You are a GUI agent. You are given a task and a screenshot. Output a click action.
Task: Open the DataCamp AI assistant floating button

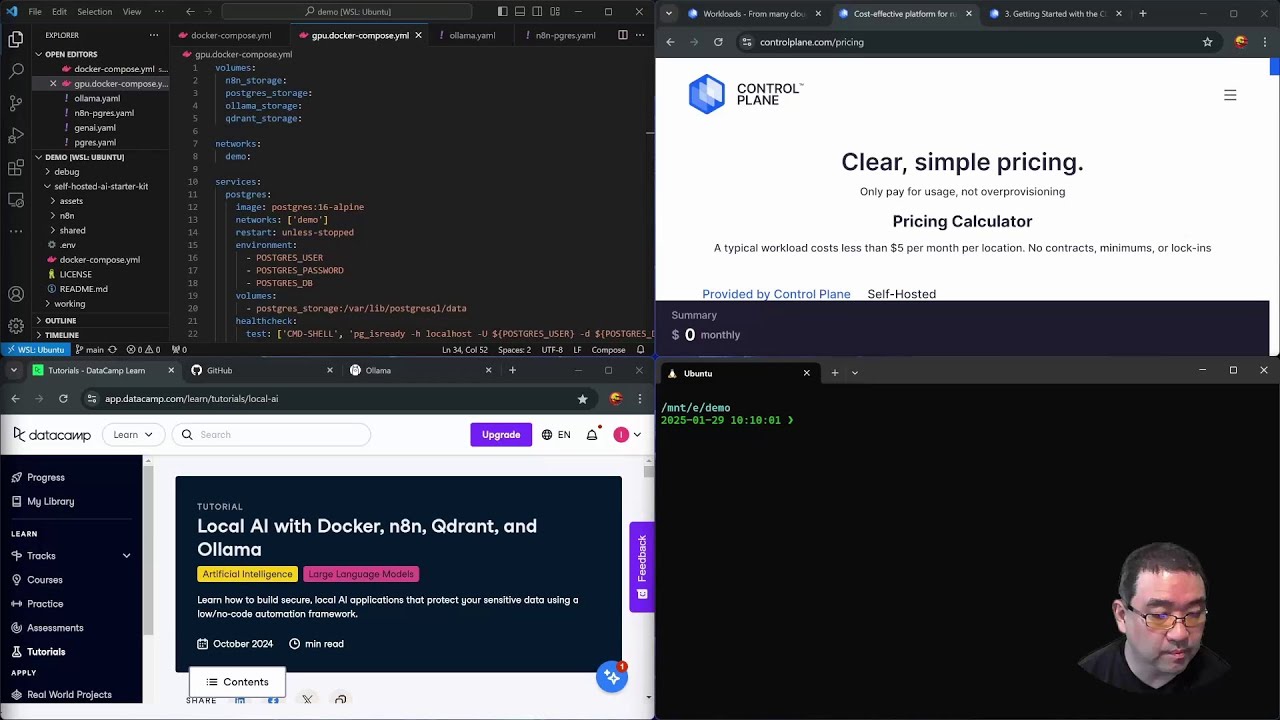(612, 677)
